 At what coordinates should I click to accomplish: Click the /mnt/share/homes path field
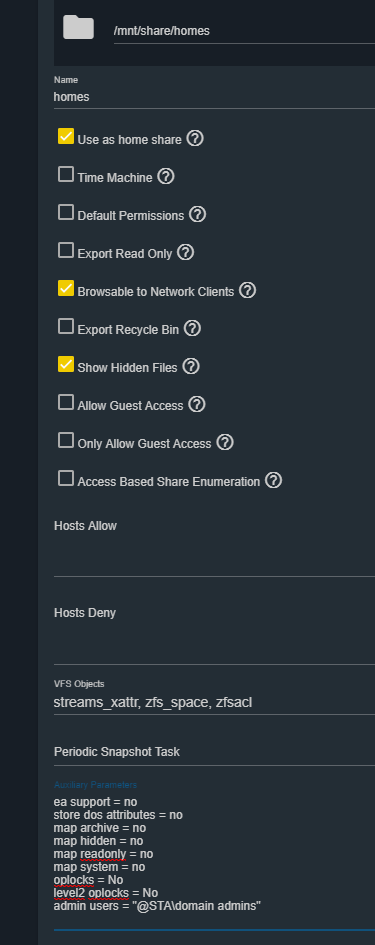tap(244, 31)
